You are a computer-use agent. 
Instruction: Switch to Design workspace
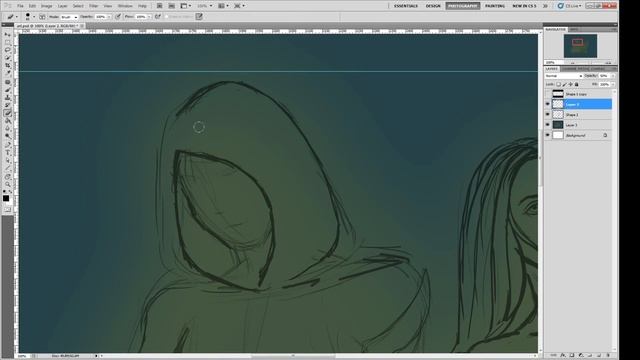click(x=433, y=6)
